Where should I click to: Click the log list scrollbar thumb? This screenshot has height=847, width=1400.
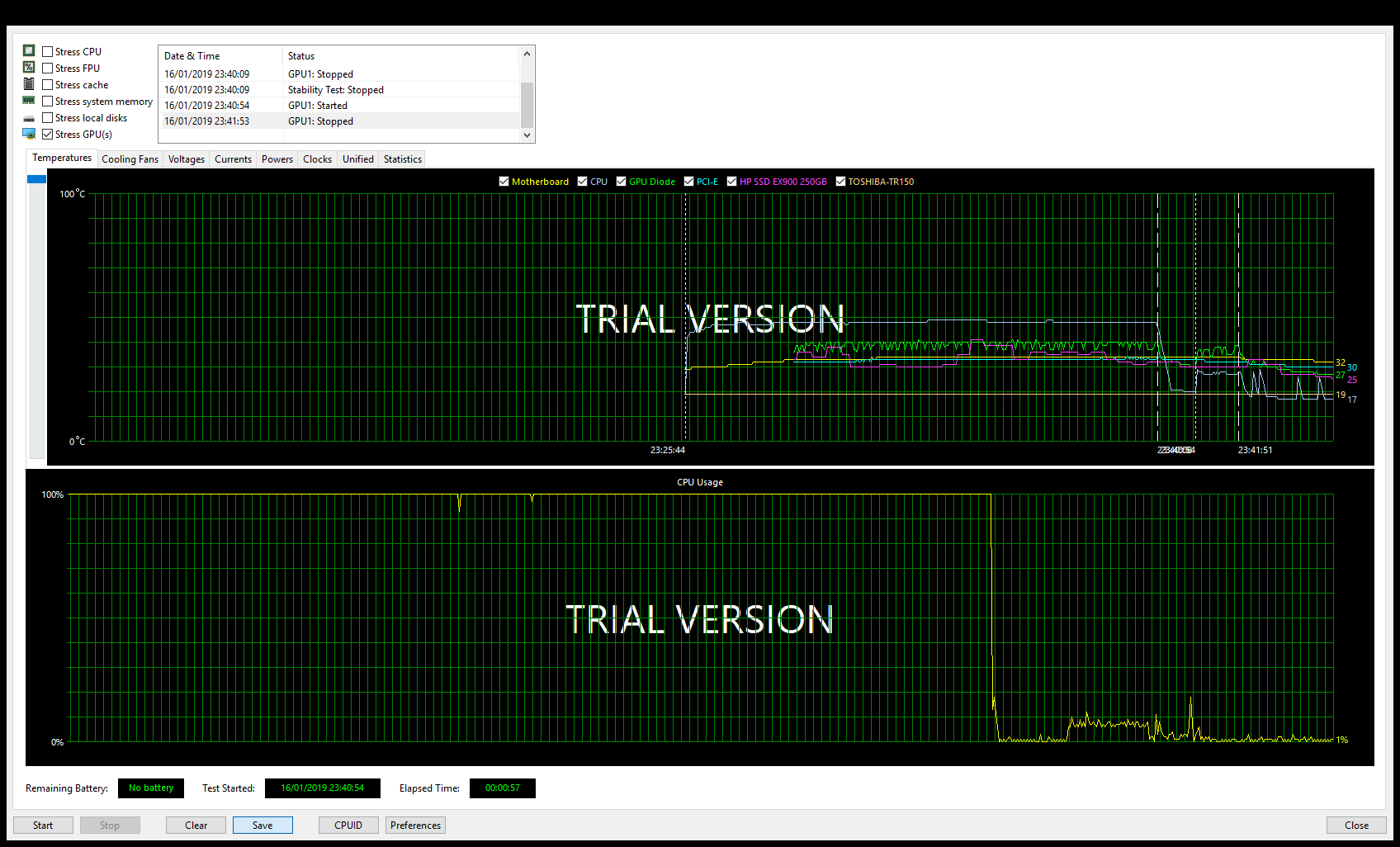click(527, 105)
